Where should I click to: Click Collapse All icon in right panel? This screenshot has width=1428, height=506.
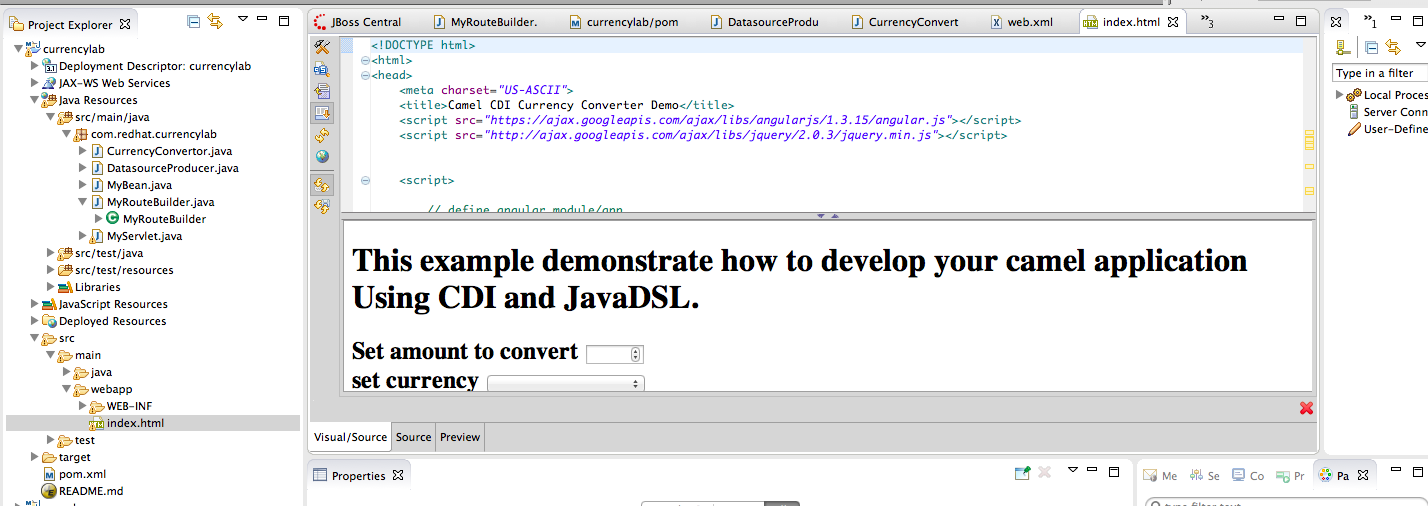pyautogui.click(x=1372, y=47)
